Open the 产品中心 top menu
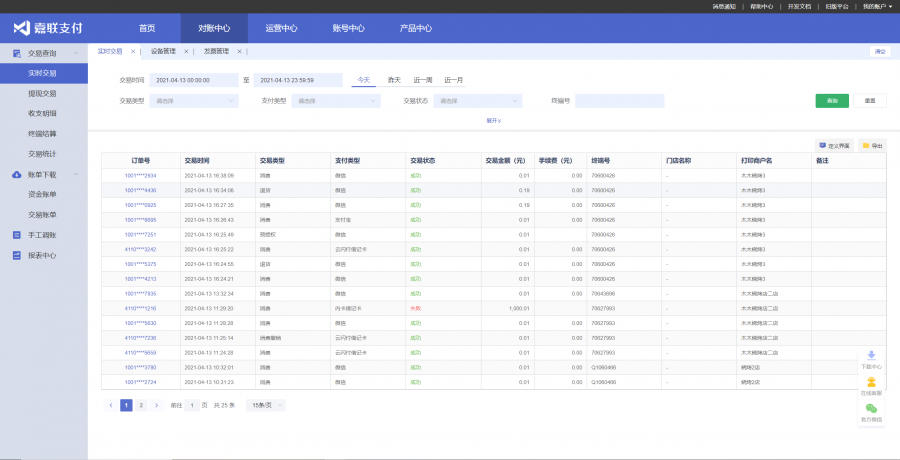 (416, 28)
